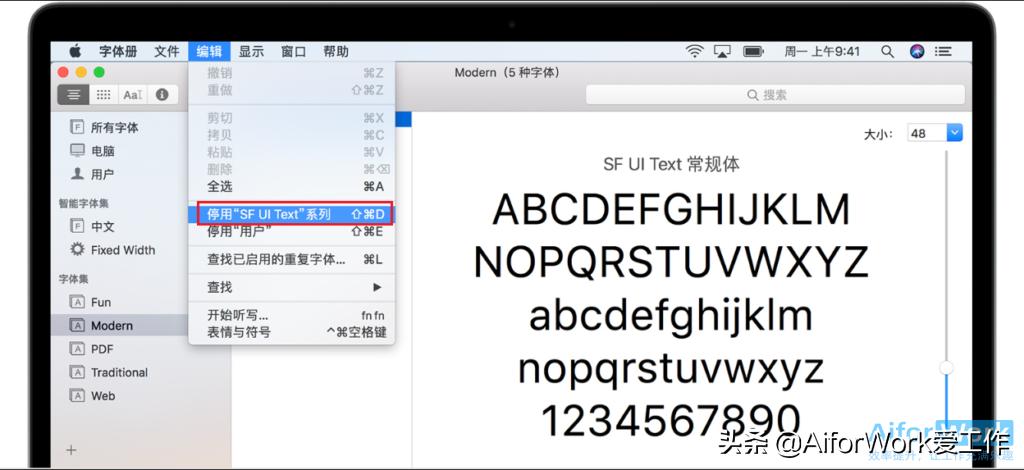Click the Web collection icon

coord(78,396)
